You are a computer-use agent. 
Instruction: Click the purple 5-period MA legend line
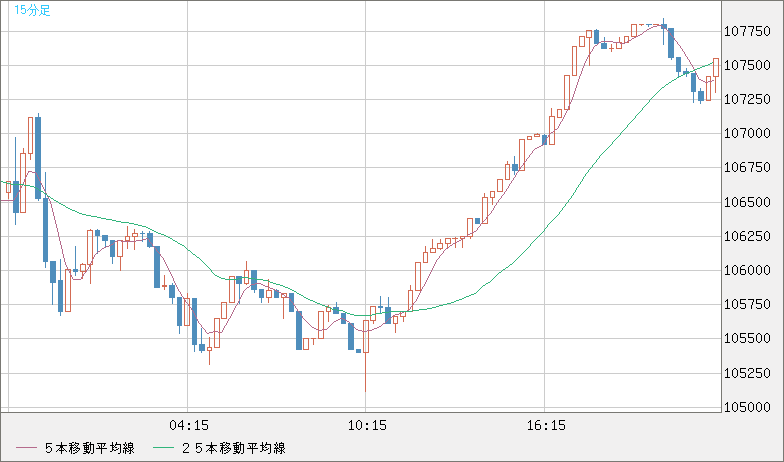26,448
